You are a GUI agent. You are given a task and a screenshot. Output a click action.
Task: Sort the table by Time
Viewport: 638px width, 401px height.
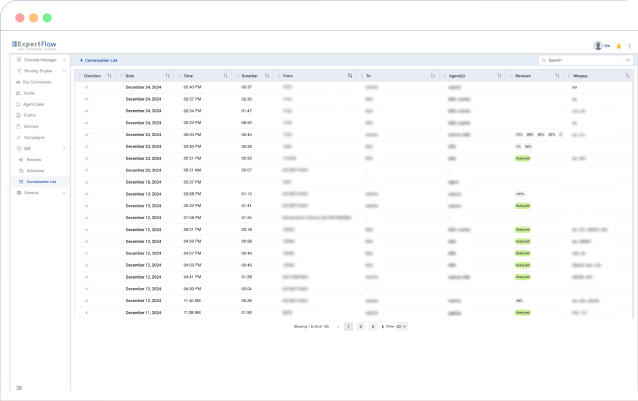[225, 76]
